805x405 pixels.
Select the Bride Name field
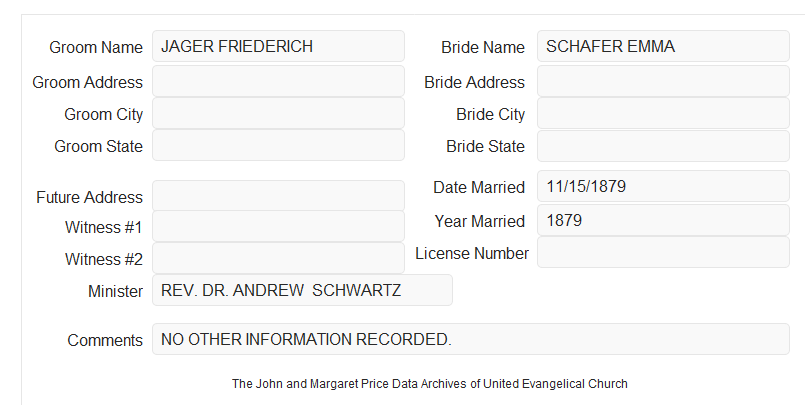pyautogui.click(x=663, y=46)
